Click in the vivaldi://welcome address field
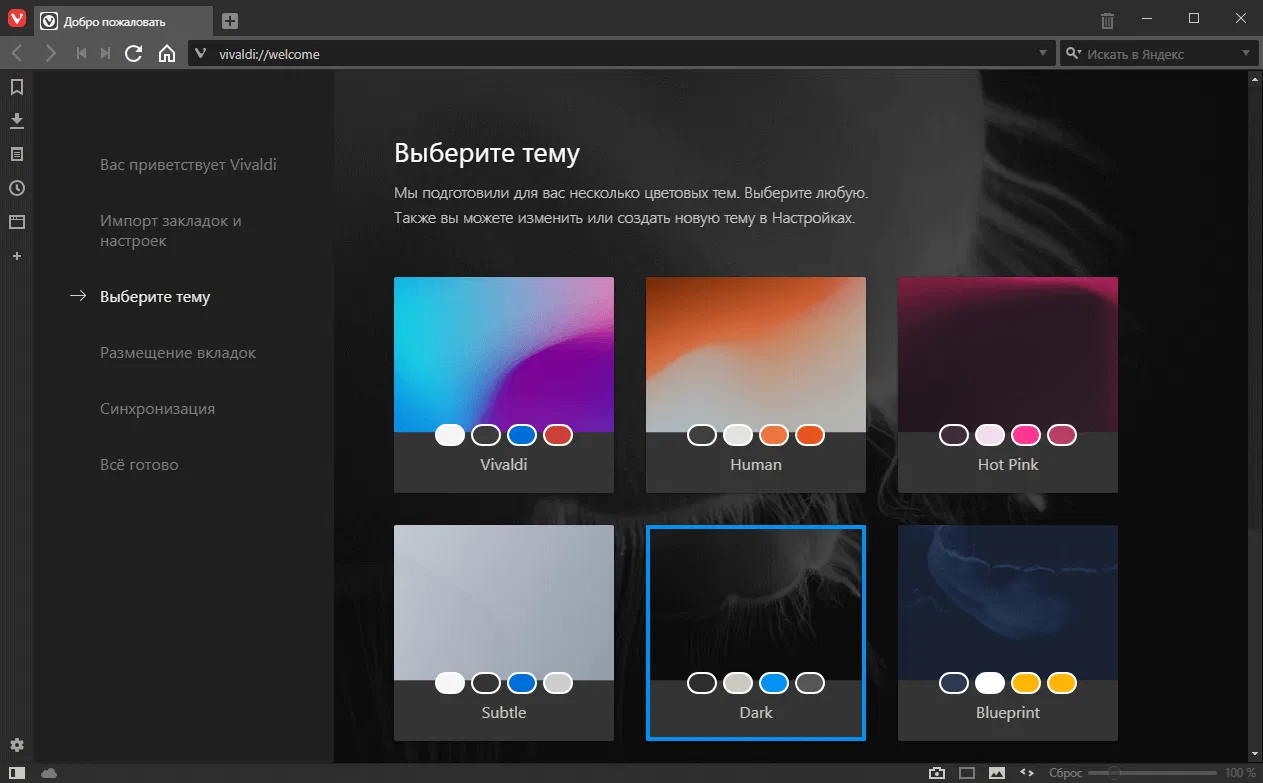1263x783 pixels. pyautogui.click(x=621, y=54)
